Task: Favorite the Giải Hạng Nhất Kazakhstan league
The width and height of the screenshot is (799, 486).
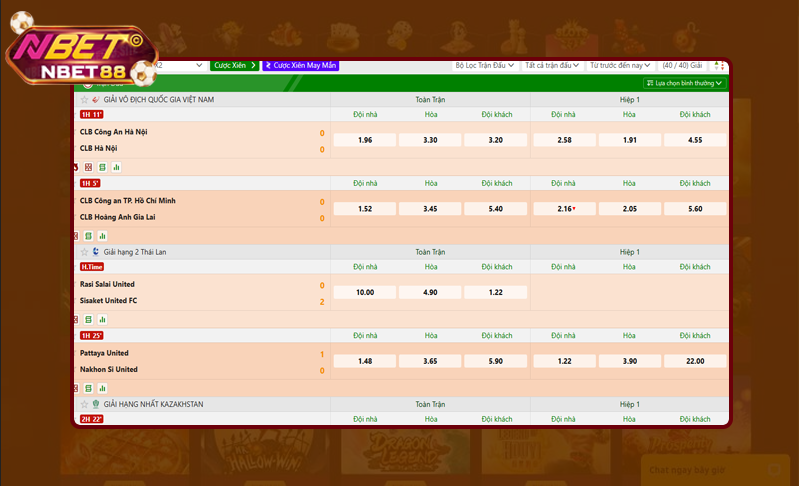Action: coord(84,404)
